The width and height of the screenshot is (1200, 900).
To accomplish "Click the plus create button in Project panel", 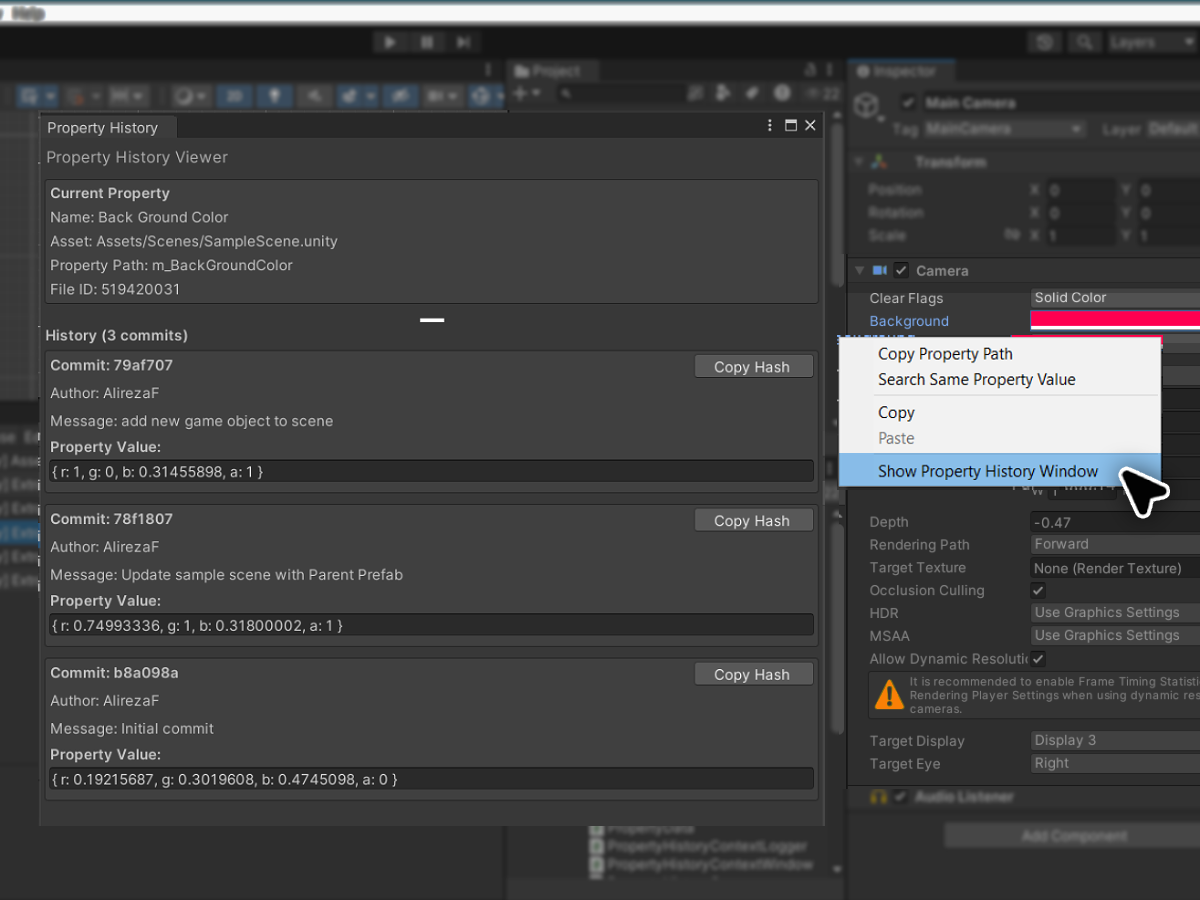I will click(x=520, y=93).
